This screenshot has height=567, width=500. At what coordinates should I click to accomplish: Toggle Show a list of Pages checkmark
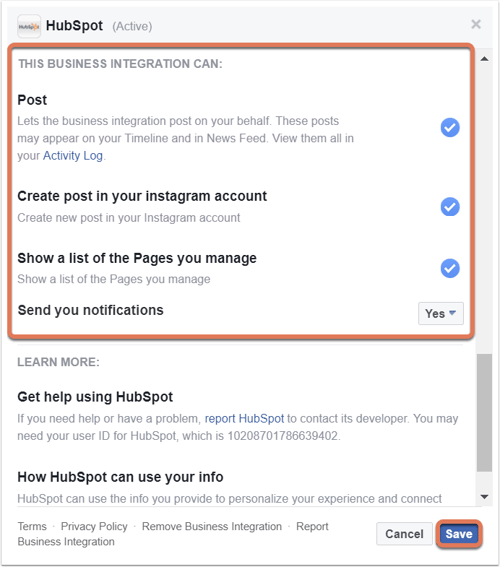pyautogui.click(x=450, y=268)
